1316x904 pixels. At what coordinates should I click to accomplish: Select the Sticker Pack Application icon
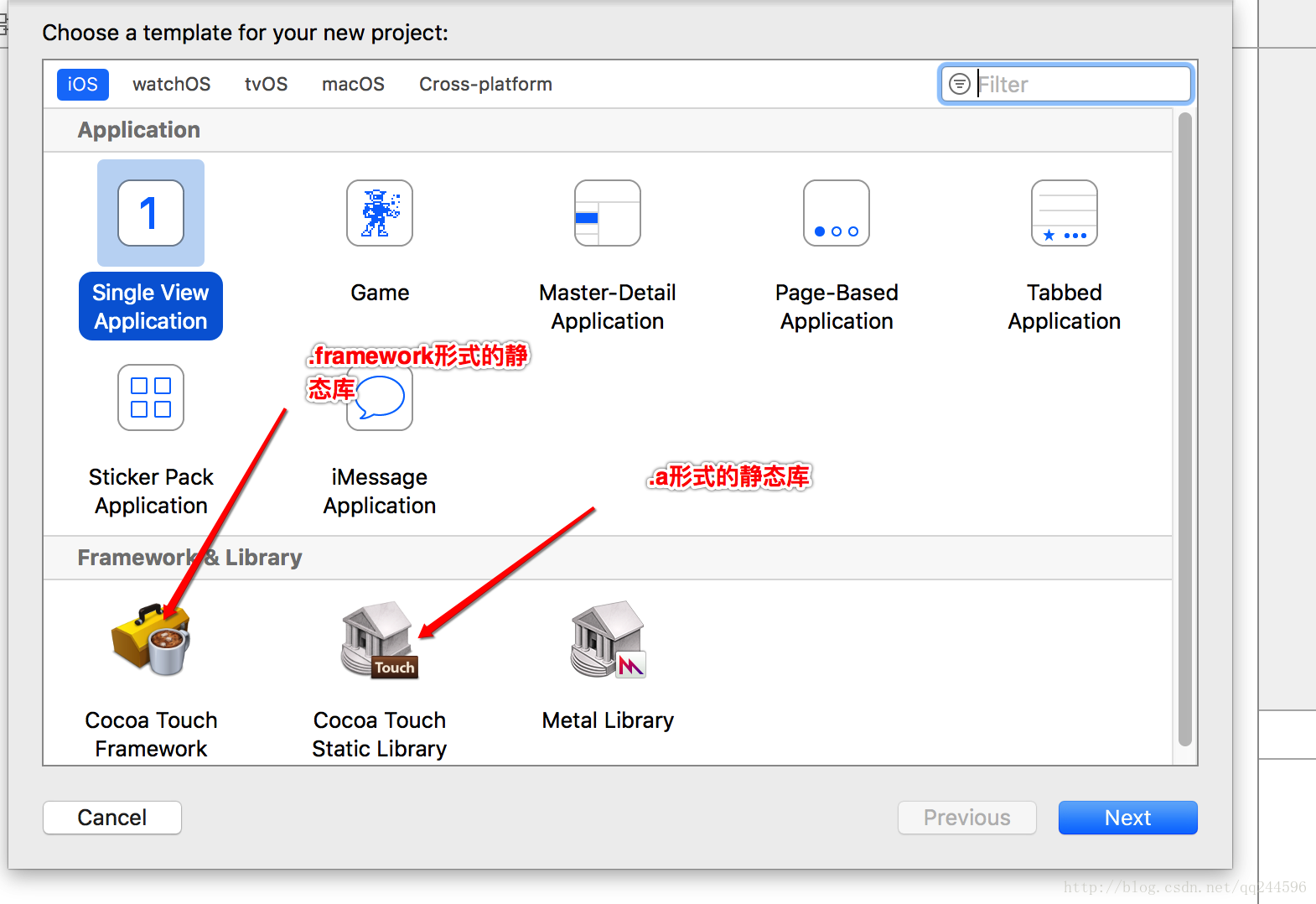(151, 397)
